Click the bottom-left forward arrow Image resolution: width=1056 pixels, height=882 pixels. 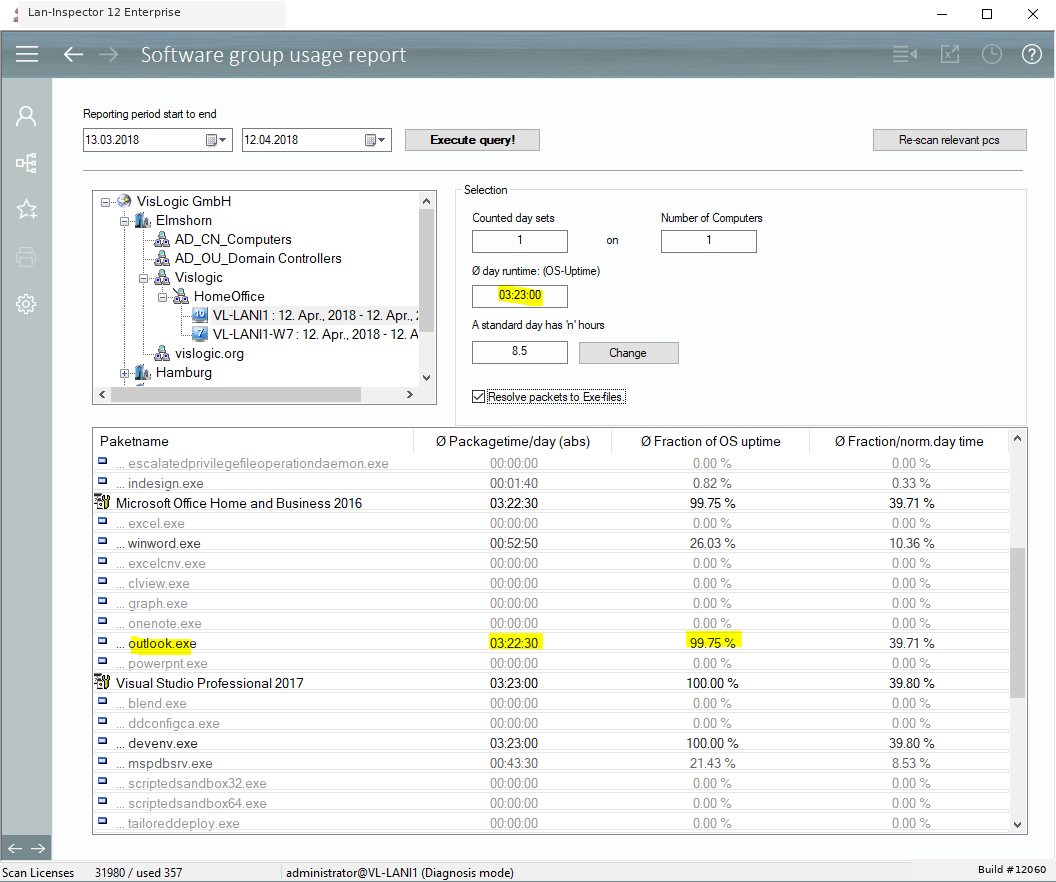tap(38, 848)
